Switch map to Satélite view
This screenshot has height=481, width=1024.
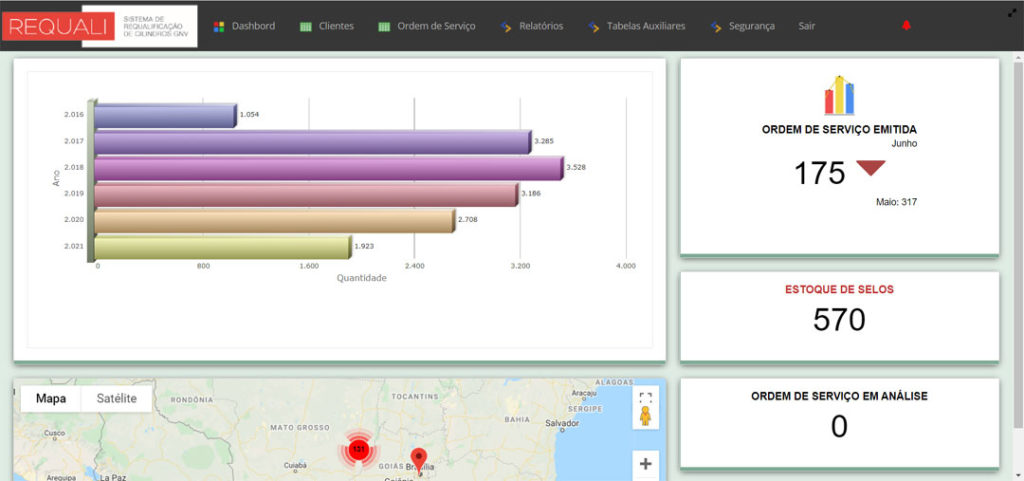[x=117, y=398]
